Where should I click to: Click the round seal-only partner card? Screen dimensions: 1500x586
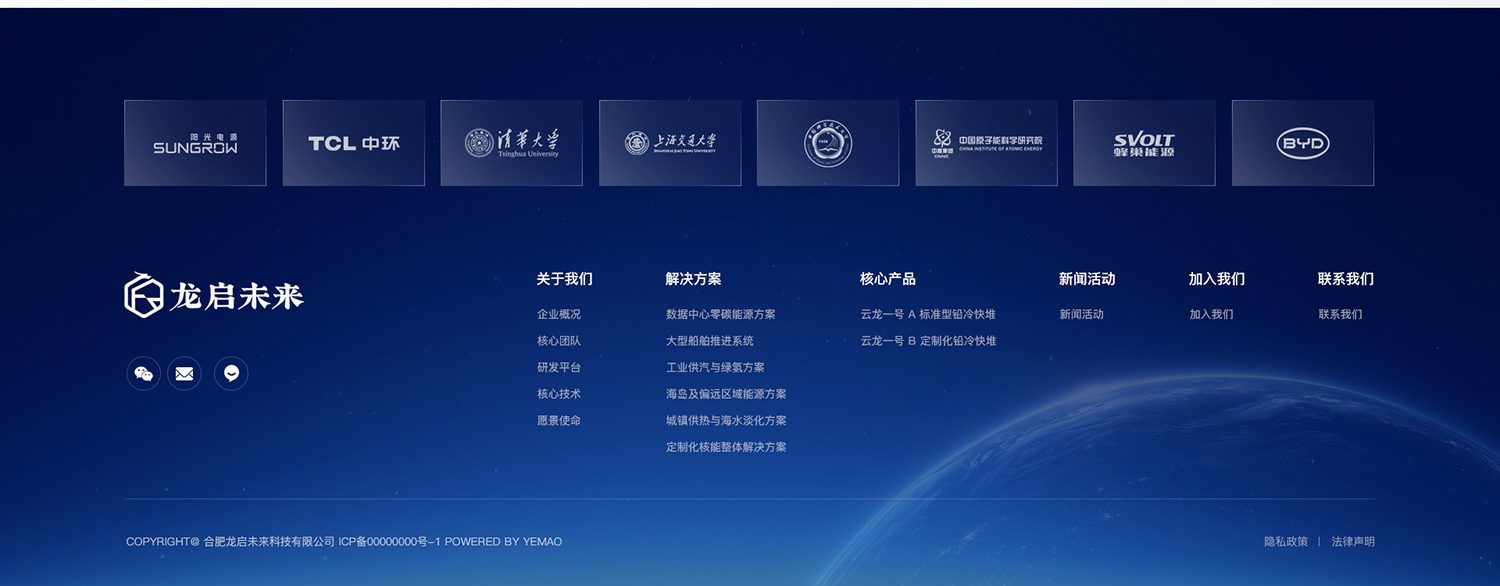point(828,143)
